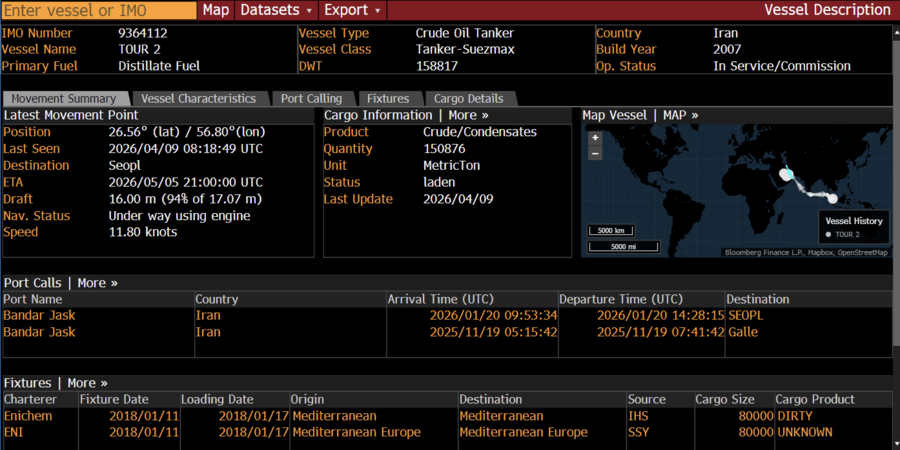Expand the Export dropdown menu
This screenshot has width=900, height=450.
click(x=353, y=10)
